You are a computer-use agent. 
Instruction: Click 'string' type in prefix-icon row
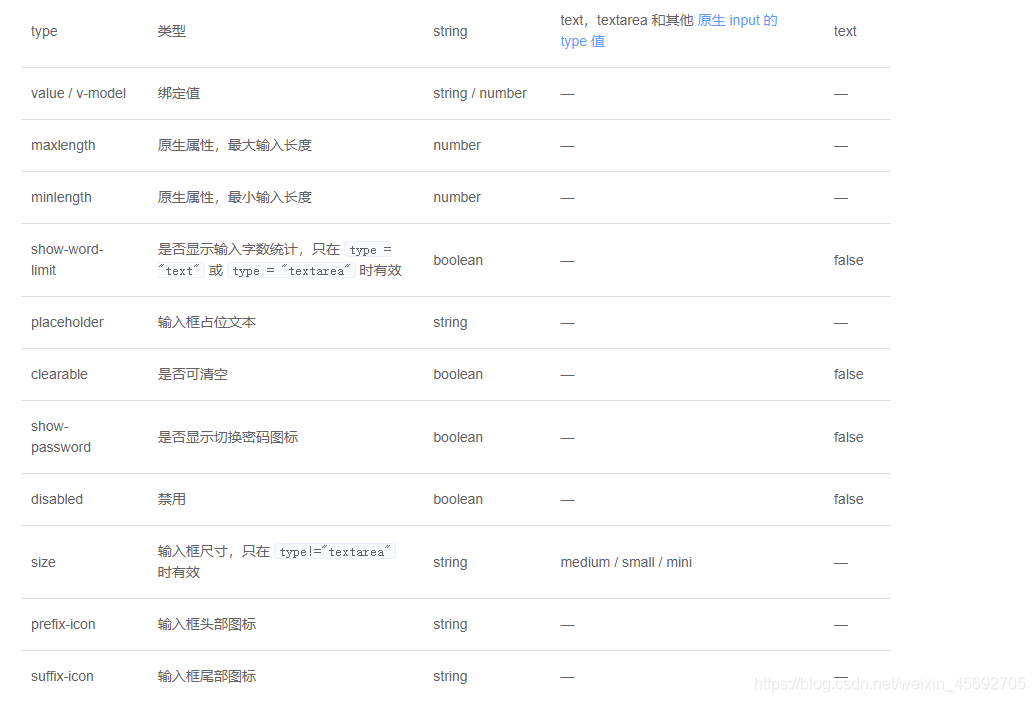pos(450,624)
